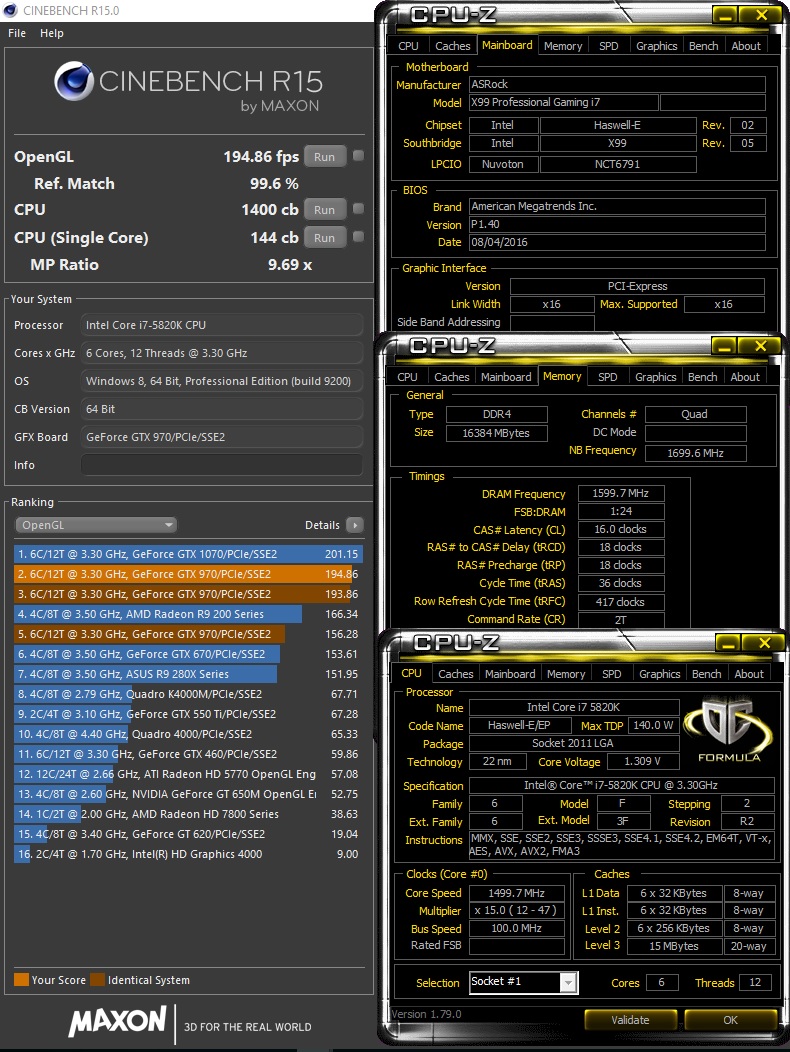
Task: Open Graphics tab in Memory CPU-Z window
Action: 656,377
